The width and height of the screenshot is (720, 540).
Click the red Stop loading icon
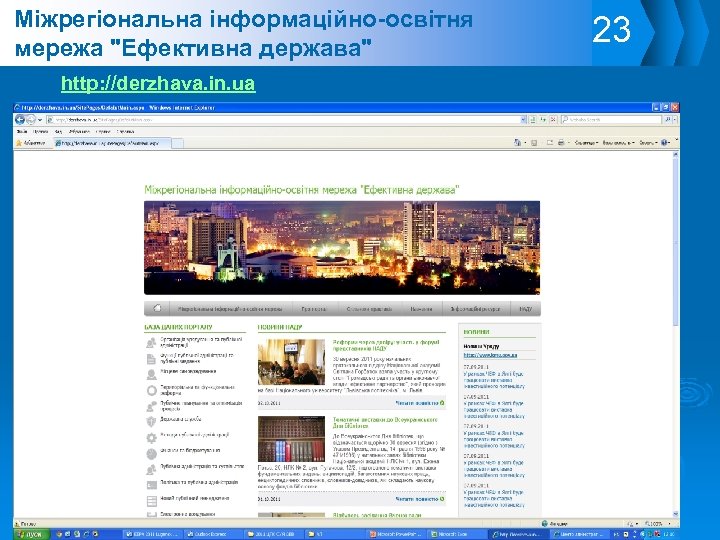553,119
